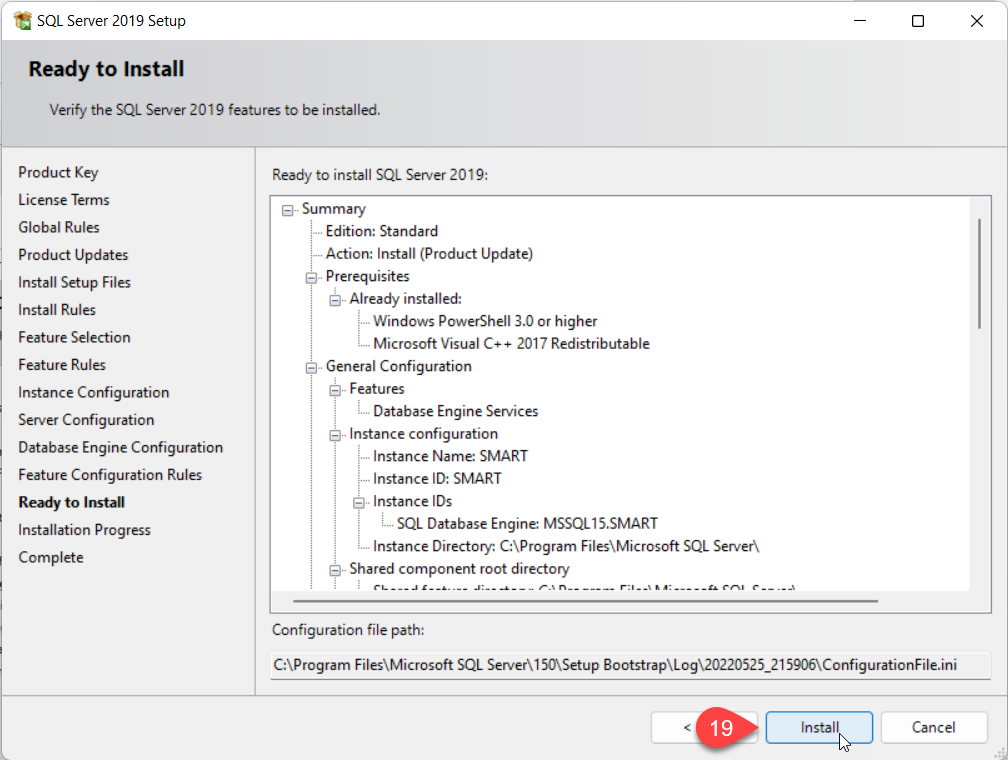The height and width of the screenshot is (760, 1008).
Task: Select 'Prerequisites' label in tree
Action: coord(367,276)
